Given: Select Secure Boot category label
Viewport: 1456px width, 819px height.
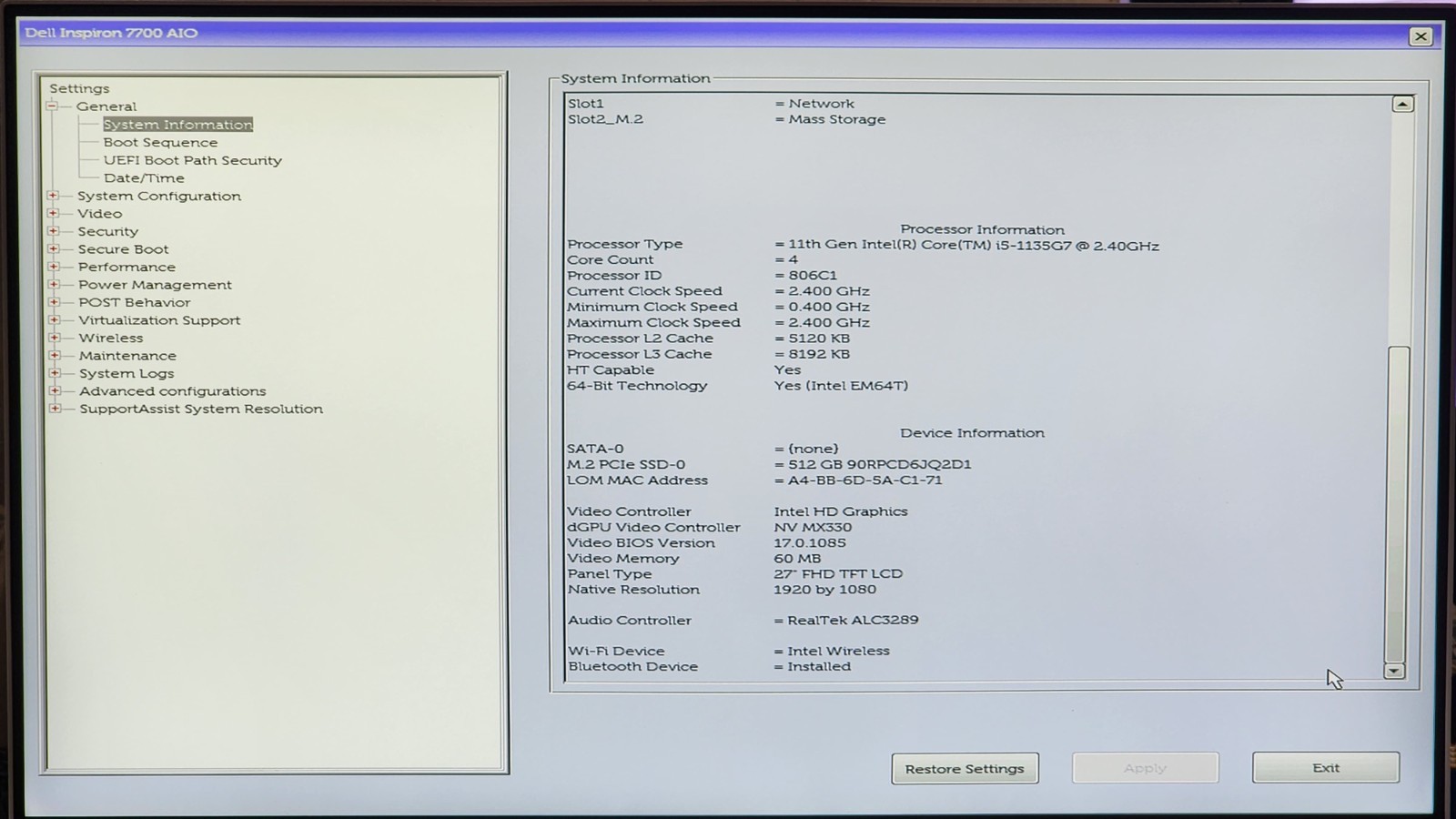Looking at the screenshot, I should click(x=123, y=249).
